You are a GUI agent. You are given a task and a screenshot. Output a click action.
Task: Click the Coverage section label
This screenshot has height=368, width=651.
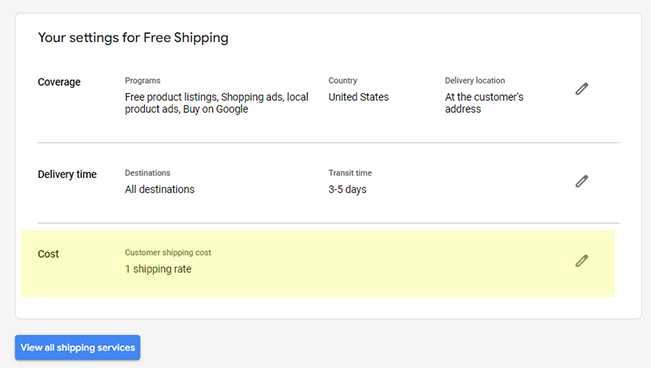[x=59, y=82]
